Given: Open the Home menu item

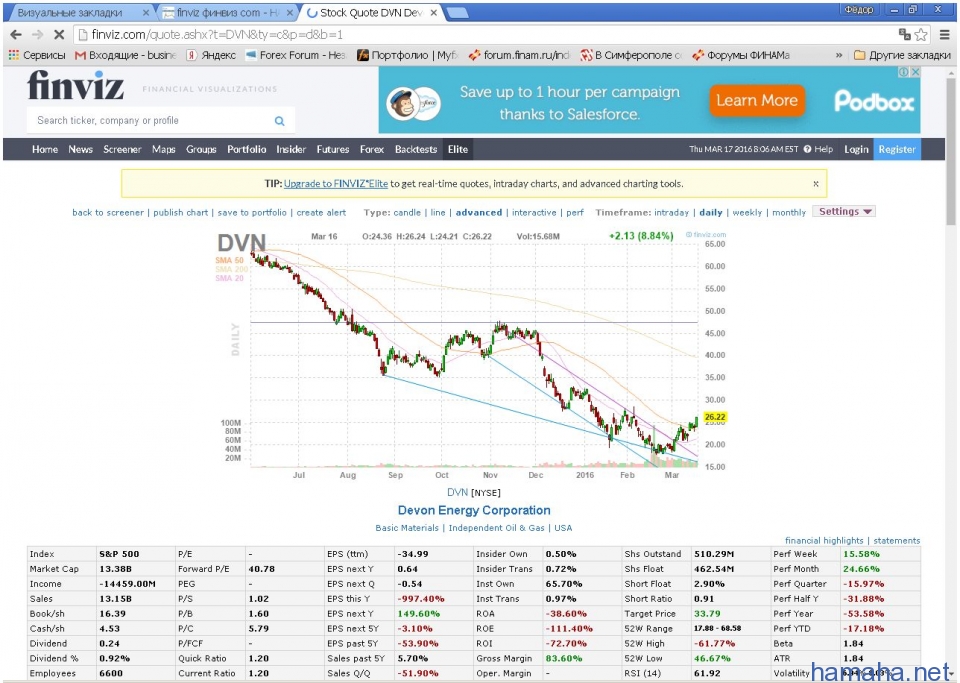Looking at the screenshot, I should point(45,149).
